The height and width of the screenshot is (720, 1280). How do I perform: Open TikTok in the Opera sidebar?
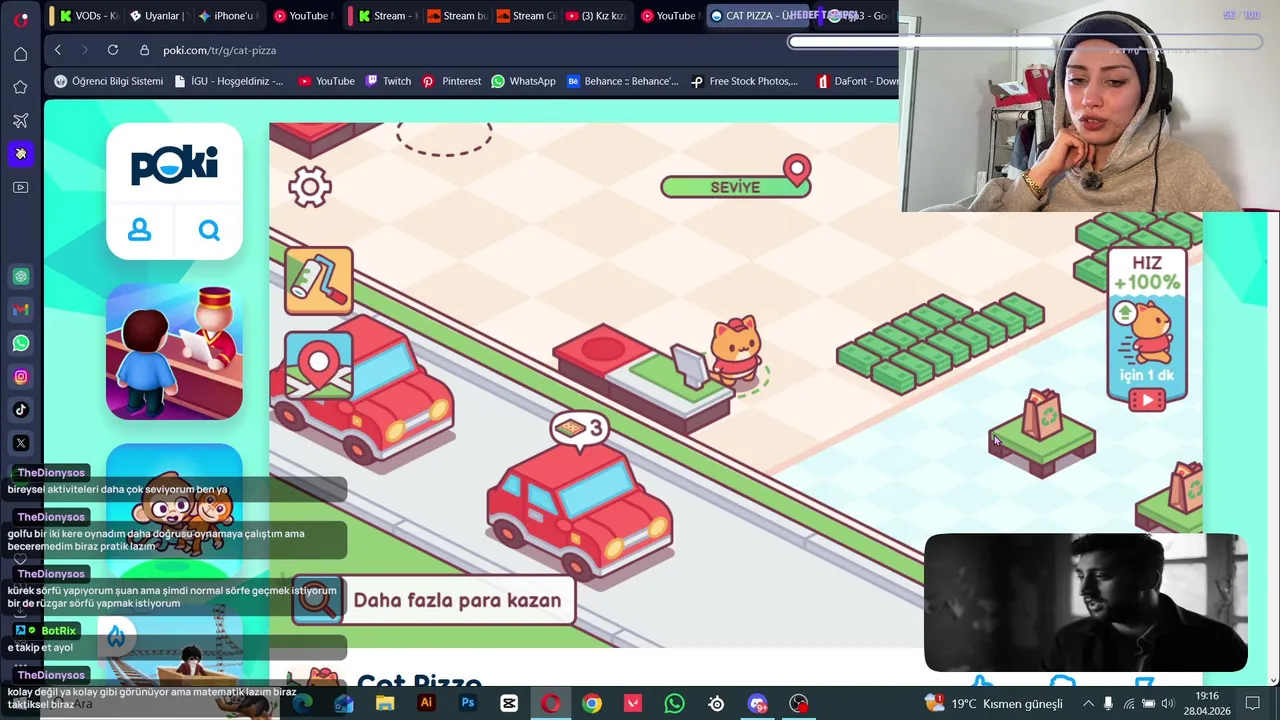21,409
